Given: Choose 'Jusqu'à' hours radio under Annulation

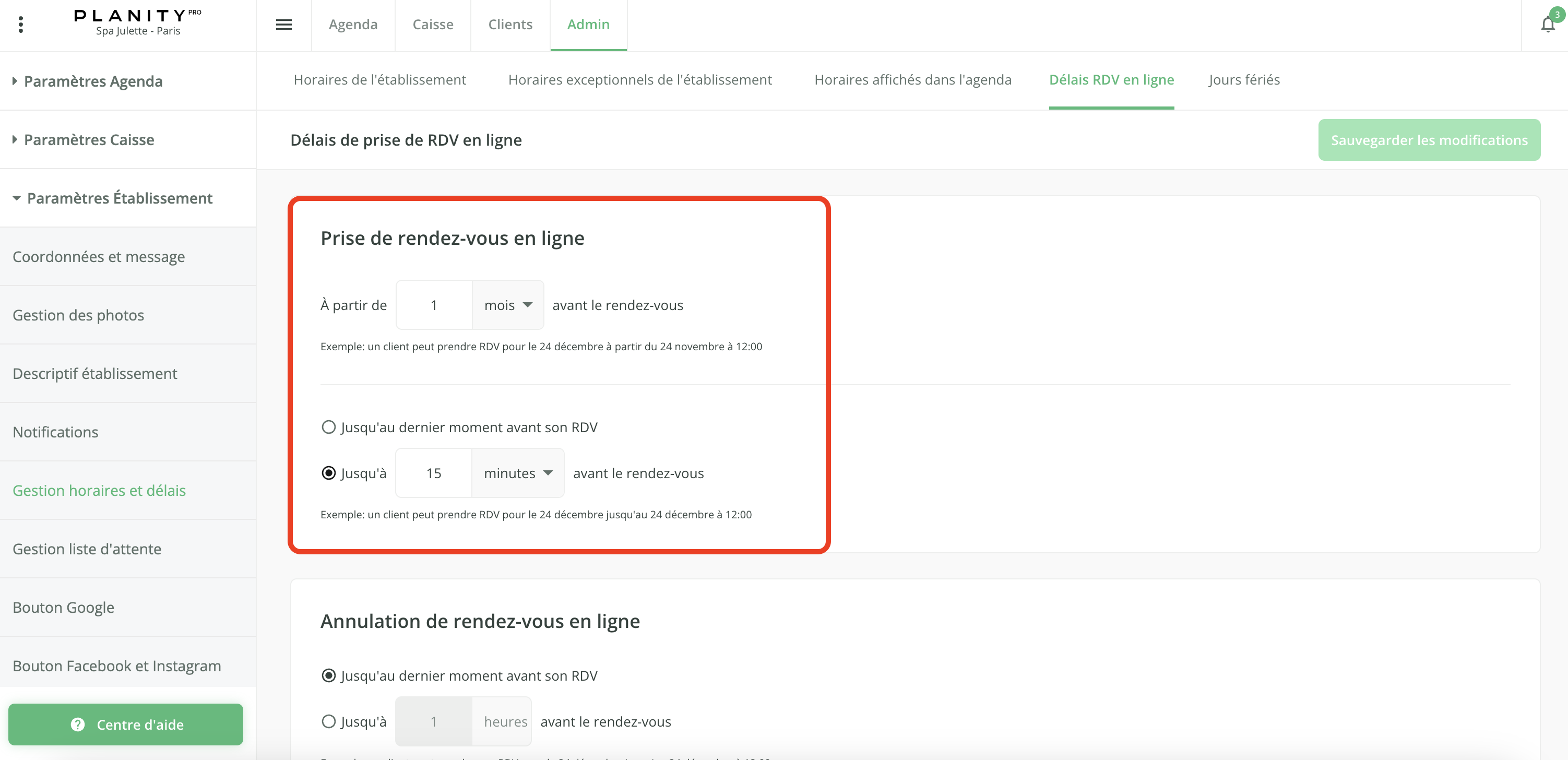Looking at the screenshot, I should [x=329, y=721].
